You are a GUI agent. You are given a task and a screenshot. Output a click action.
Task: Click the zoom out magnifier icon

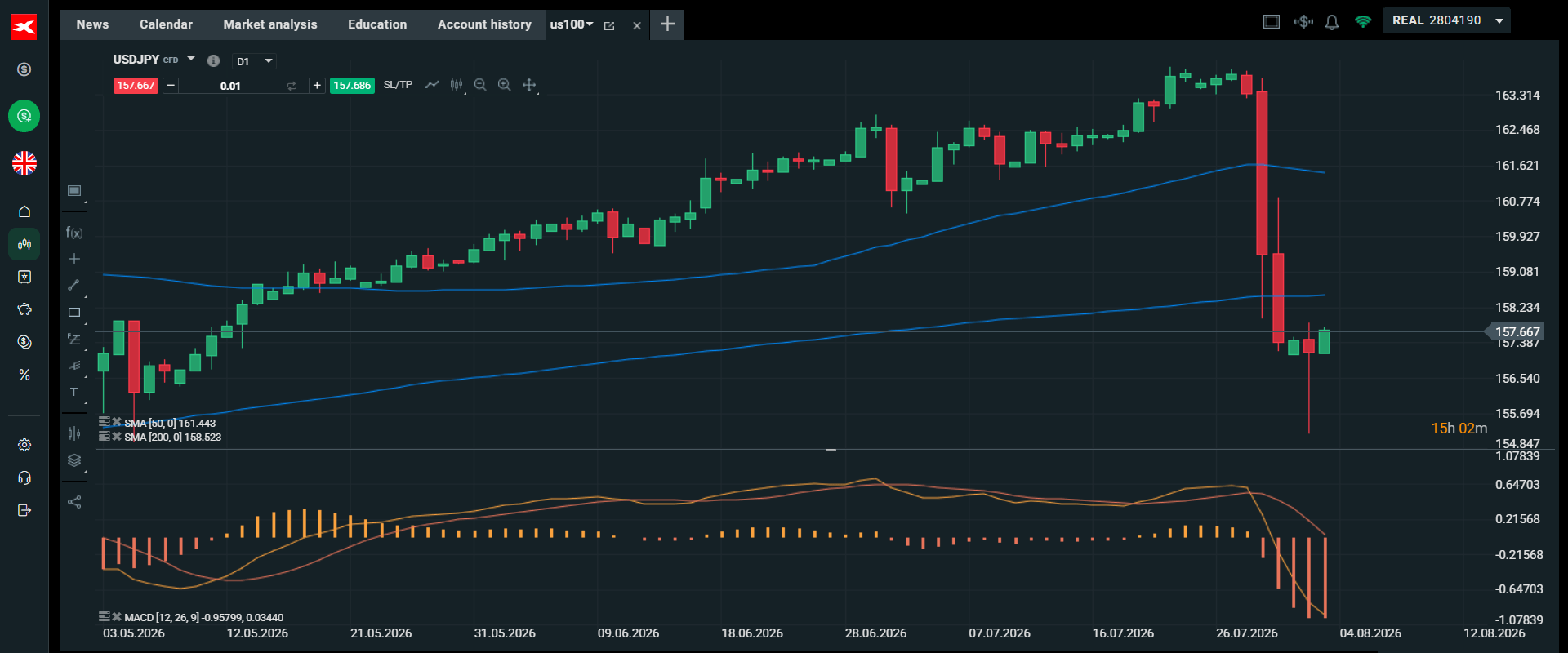(480, 85)
